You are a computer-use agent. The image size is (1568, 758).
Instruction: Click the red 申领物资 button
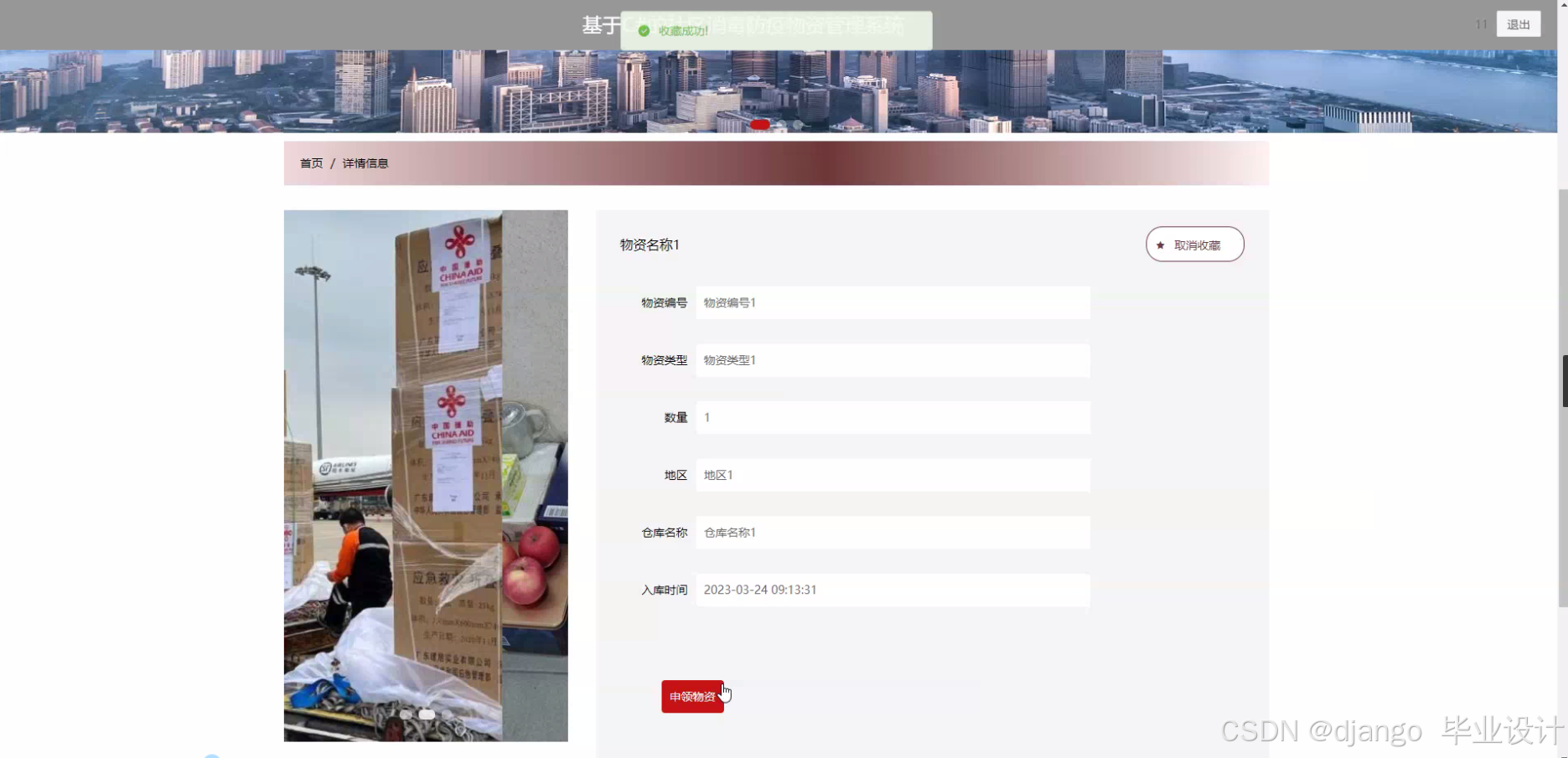tap(692, 697)
